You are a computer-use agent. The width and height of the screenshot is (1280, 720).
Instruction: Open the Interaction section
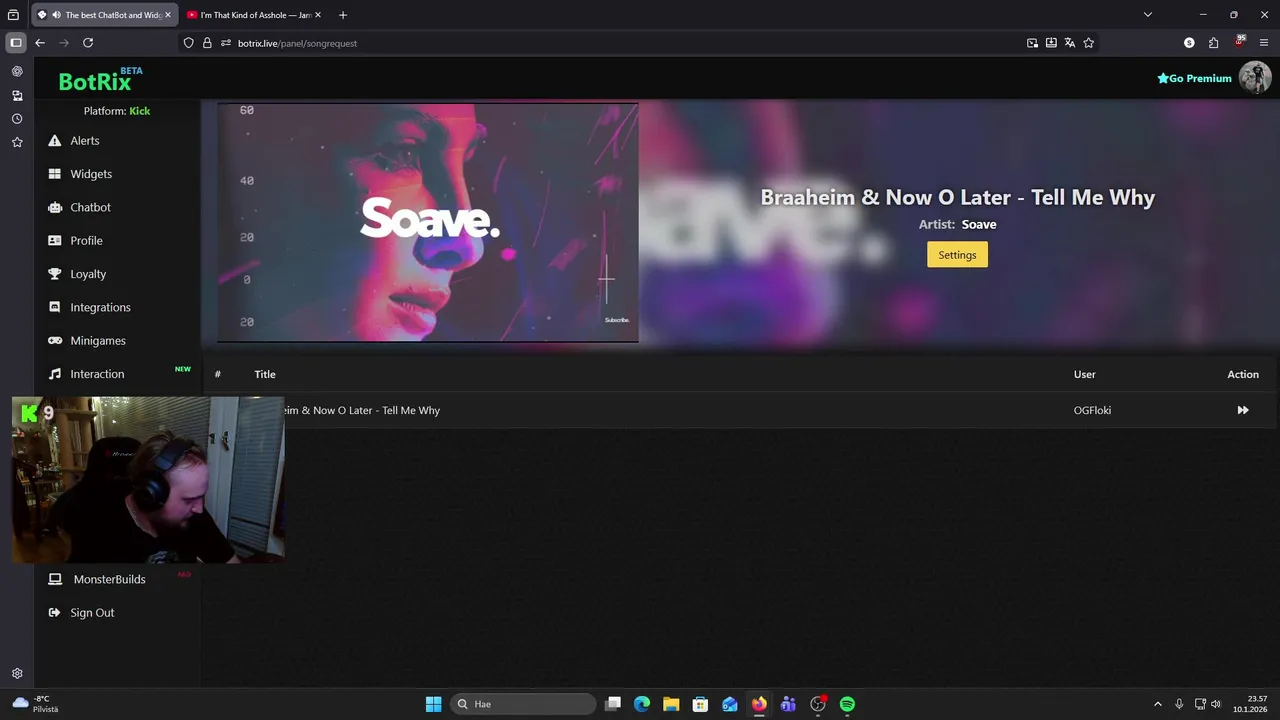click(97, 374)
